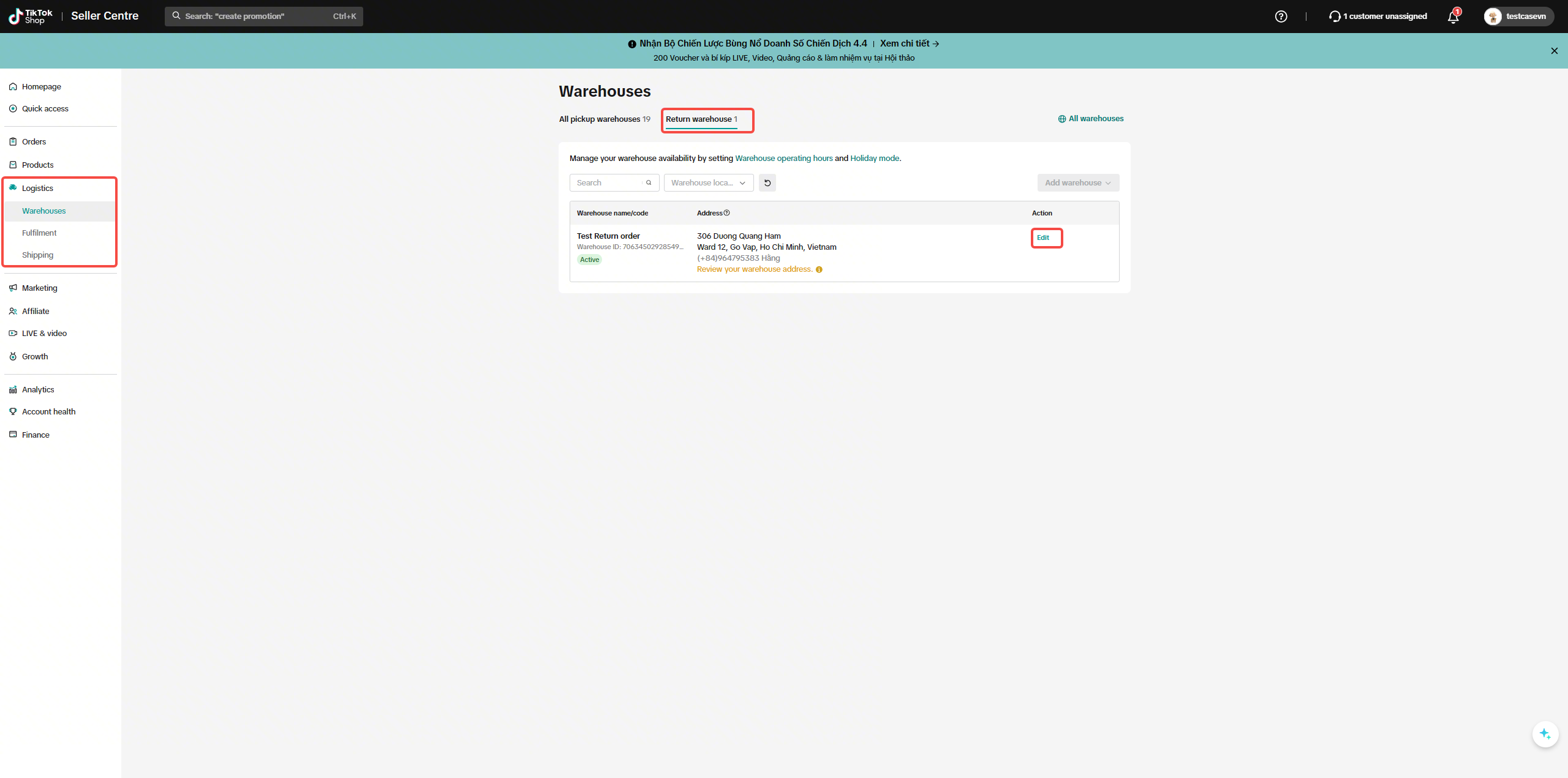Click the Address info tooltip icon
This screenshot has width=1568, height=778.
727,213
